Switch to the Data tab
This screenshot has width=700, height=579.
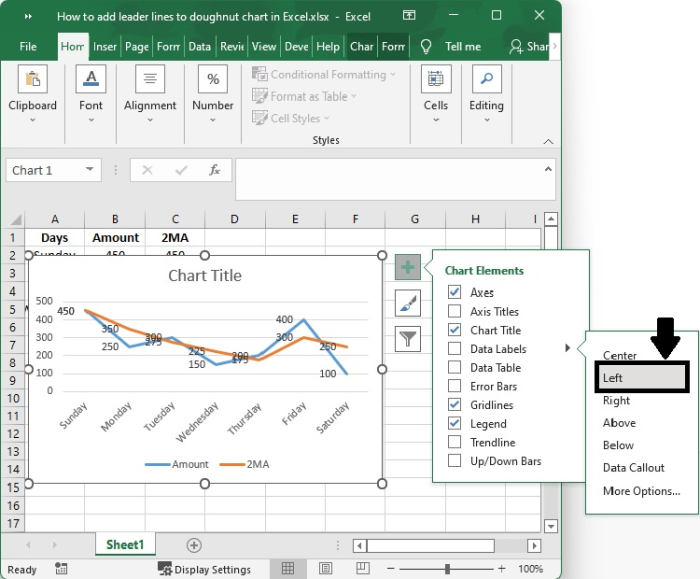[x=200, y=46]
